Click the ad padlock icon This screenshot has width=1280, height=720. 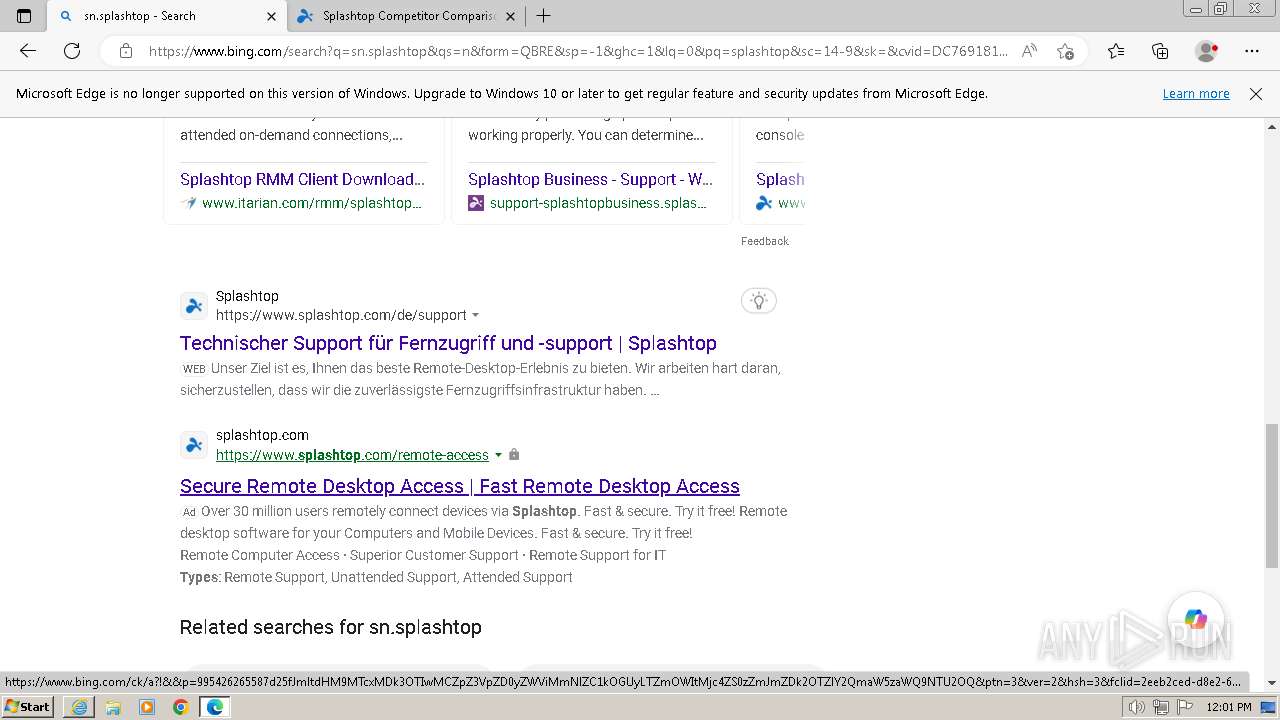(x=514, y=455)
